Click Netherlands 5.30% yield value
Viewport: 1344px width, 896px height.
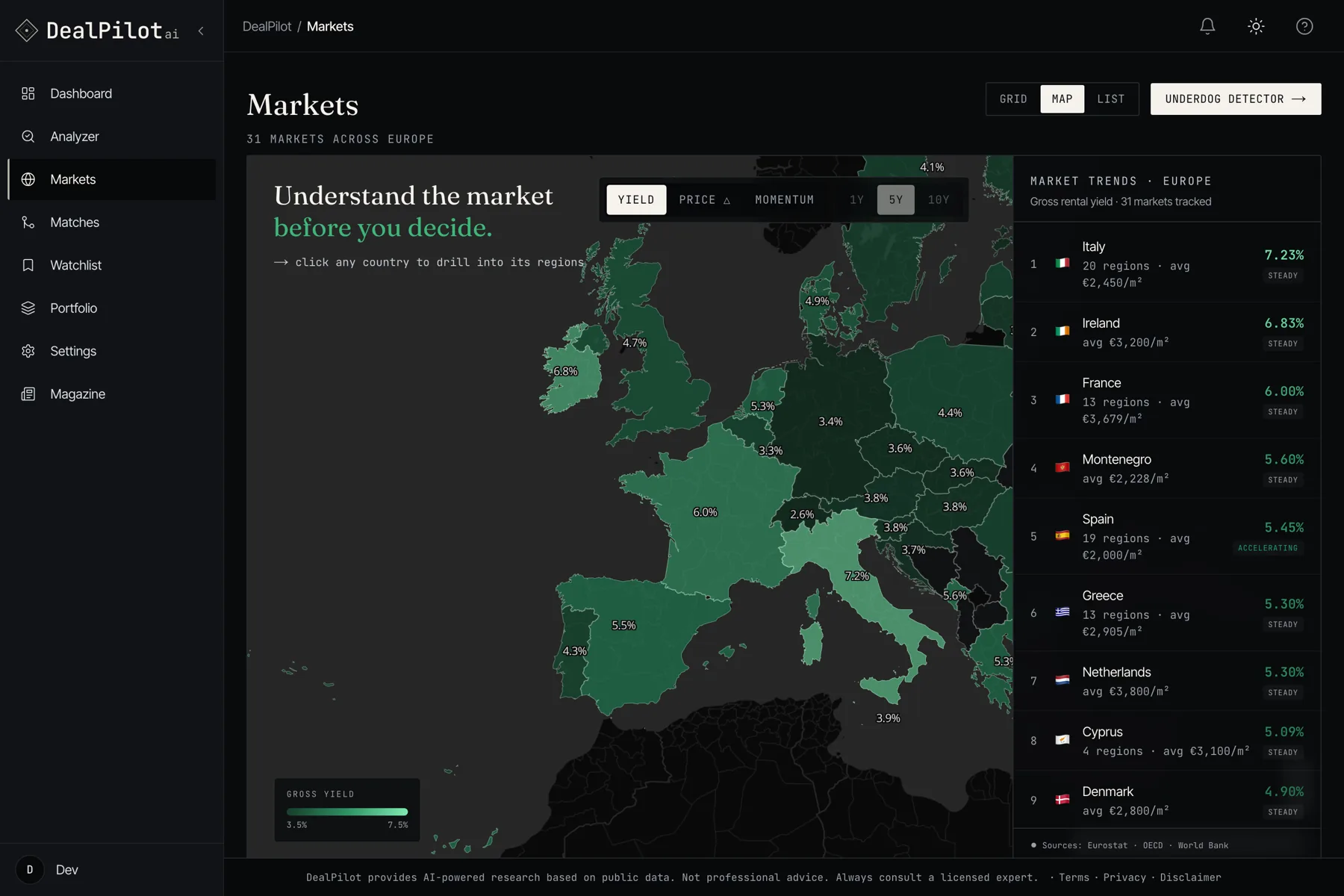(x=1284, y=672)
